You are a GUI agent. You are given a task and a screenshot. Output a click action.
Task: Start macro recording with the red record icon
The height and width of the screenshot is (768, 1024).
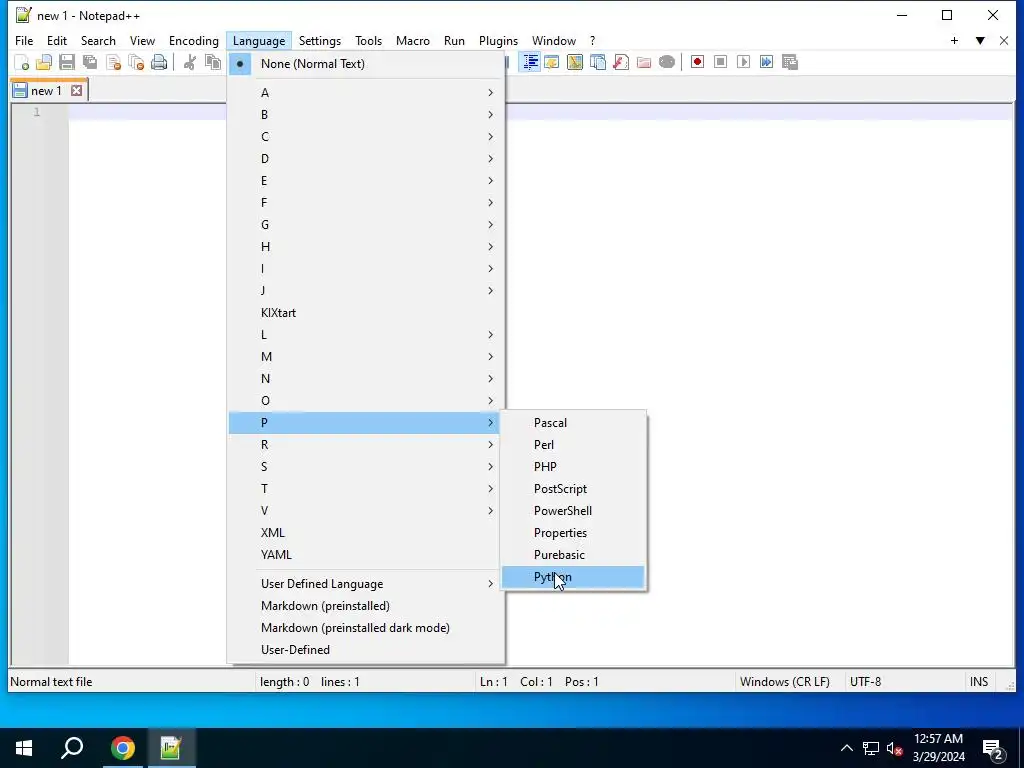point(697,62)
